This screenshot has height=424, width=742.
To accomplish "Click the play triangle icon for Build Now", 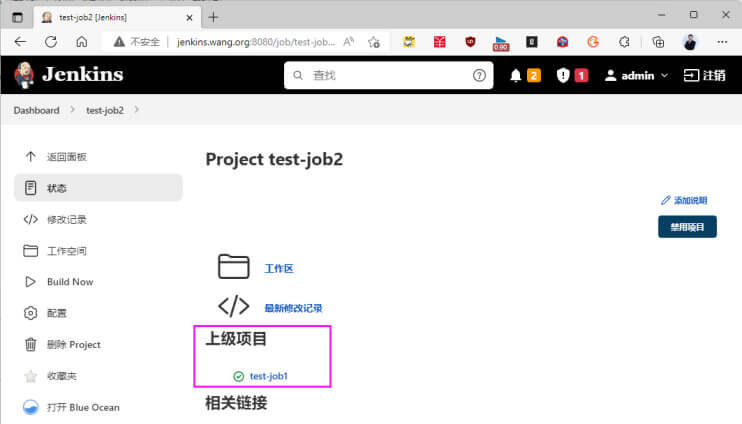I will pyautogui.click(x=31, y=282).
